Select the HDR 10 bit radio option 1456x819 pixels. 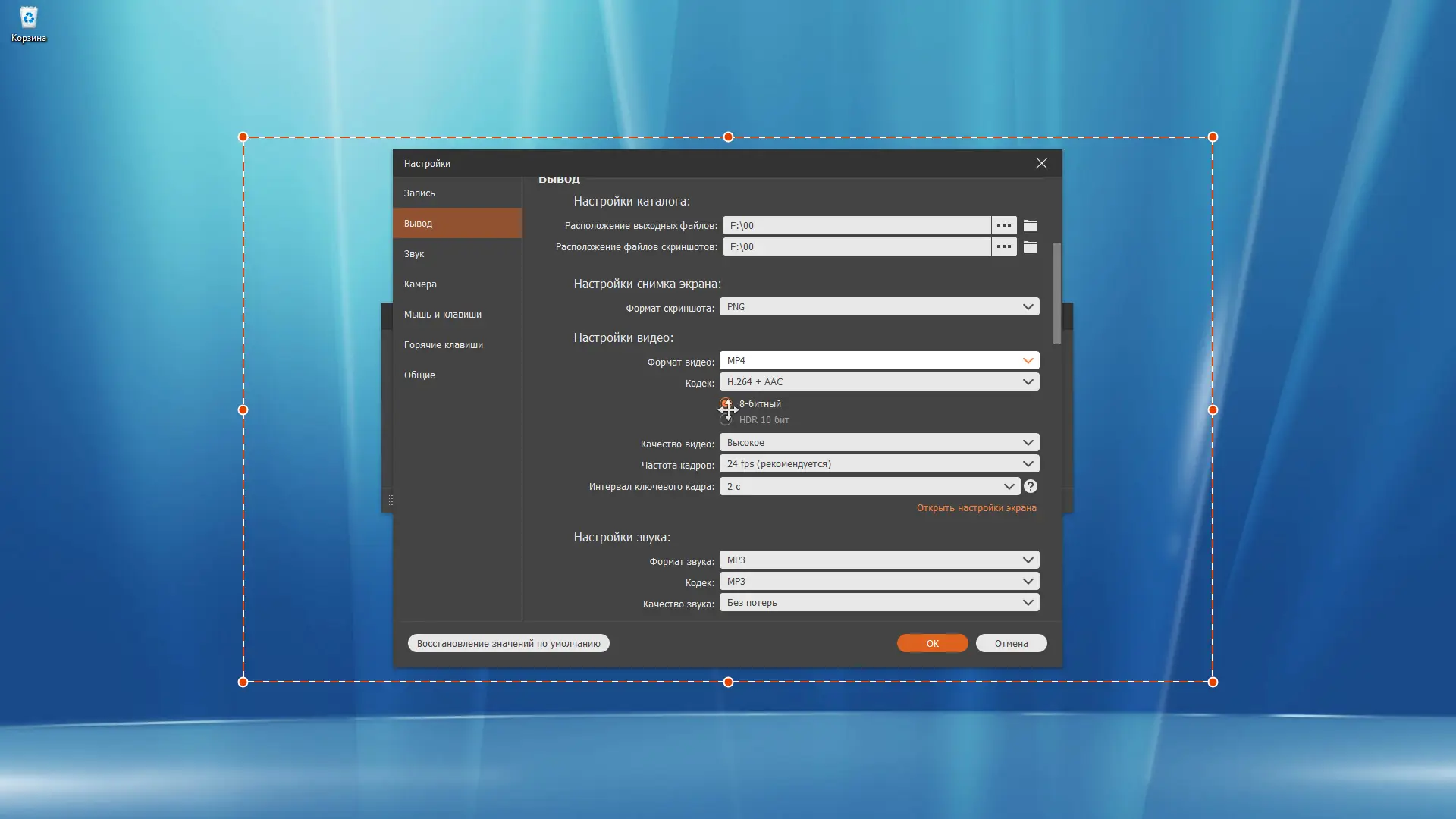click(x=726, y=420)
